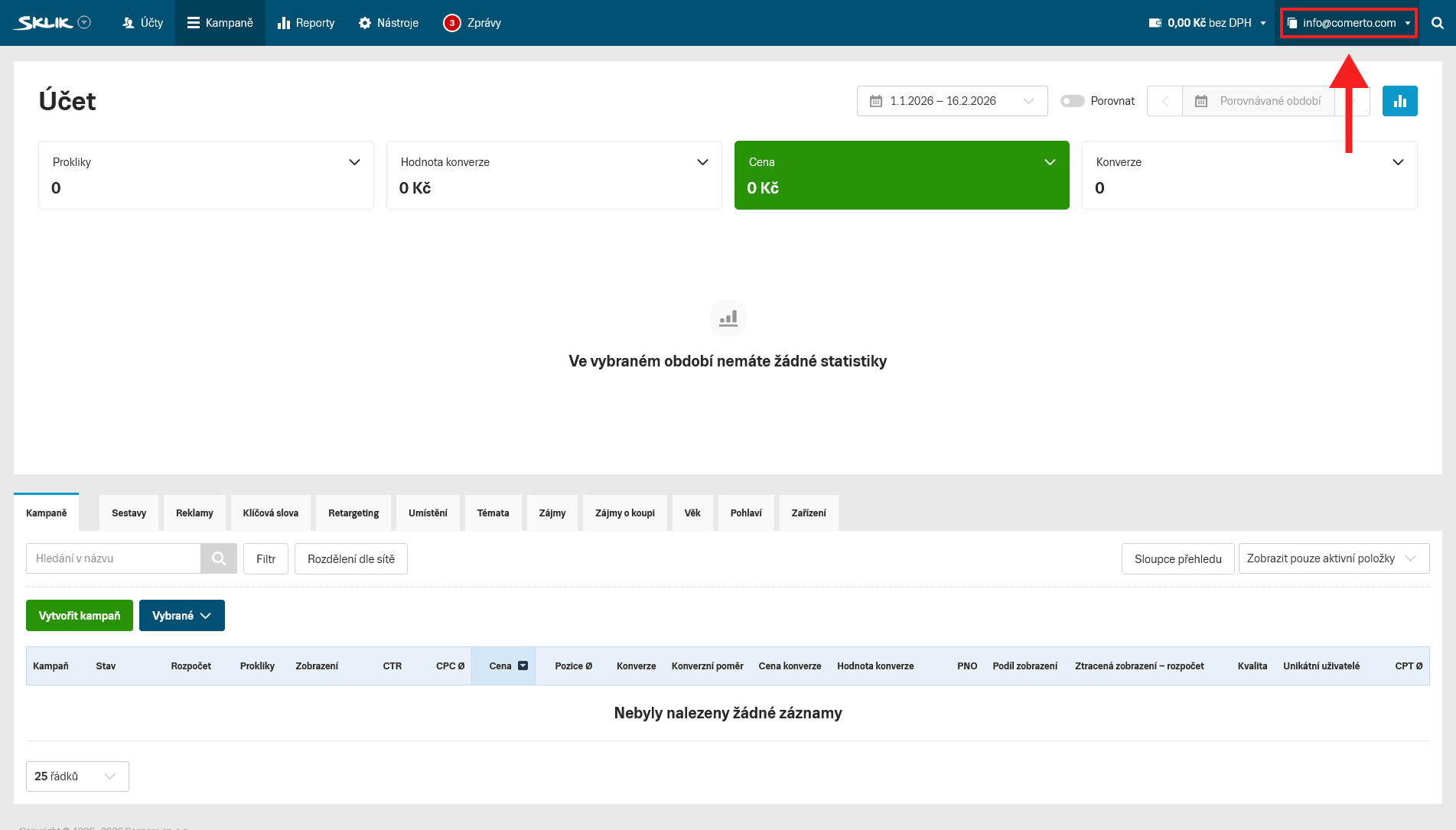This screenshot has width=1456, height=830.
Task: Click the blue chart view icon button
Action: 1399,101
